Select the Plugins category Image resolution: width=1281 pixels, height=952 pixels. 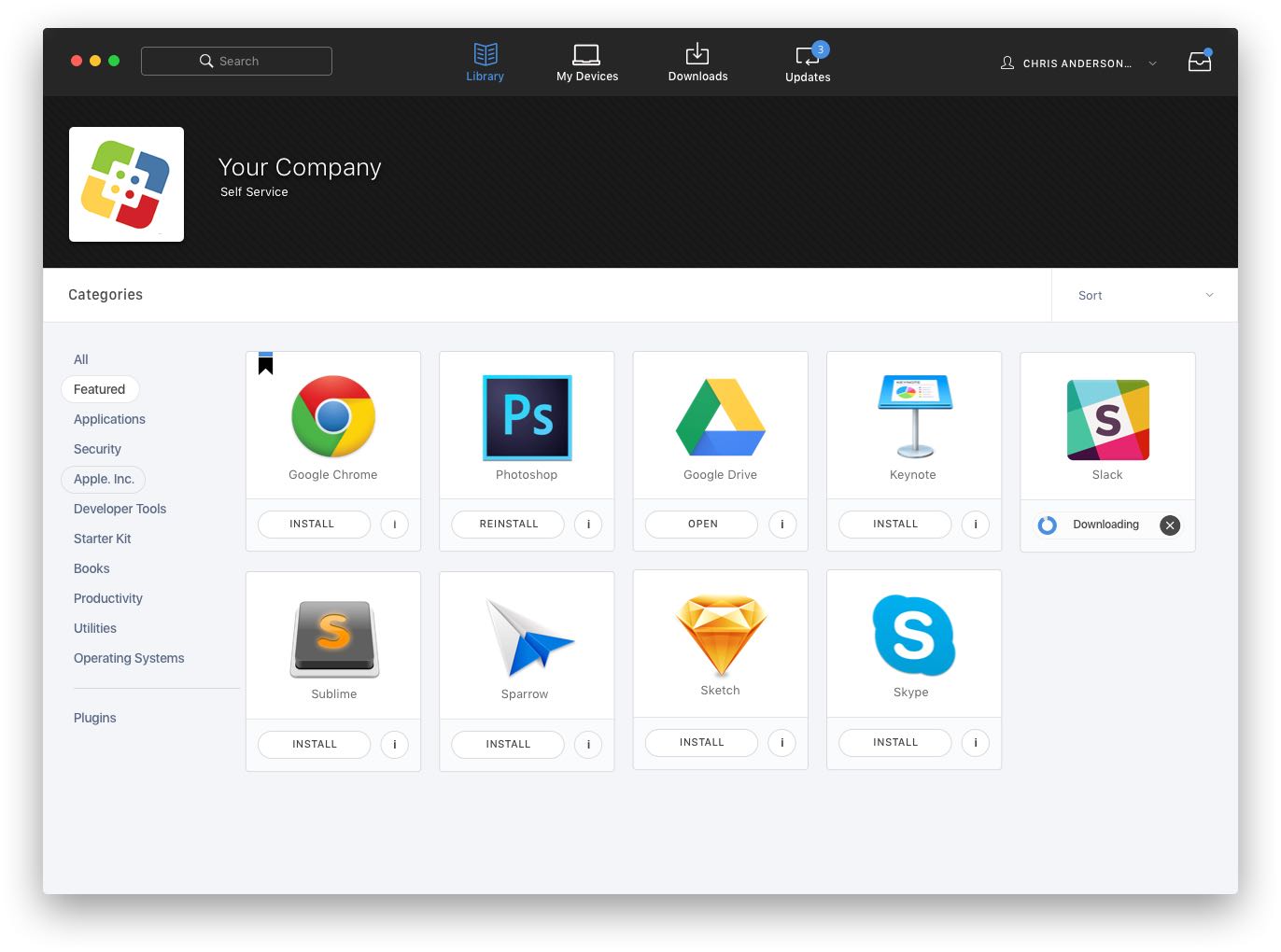(x=94, y=718)
